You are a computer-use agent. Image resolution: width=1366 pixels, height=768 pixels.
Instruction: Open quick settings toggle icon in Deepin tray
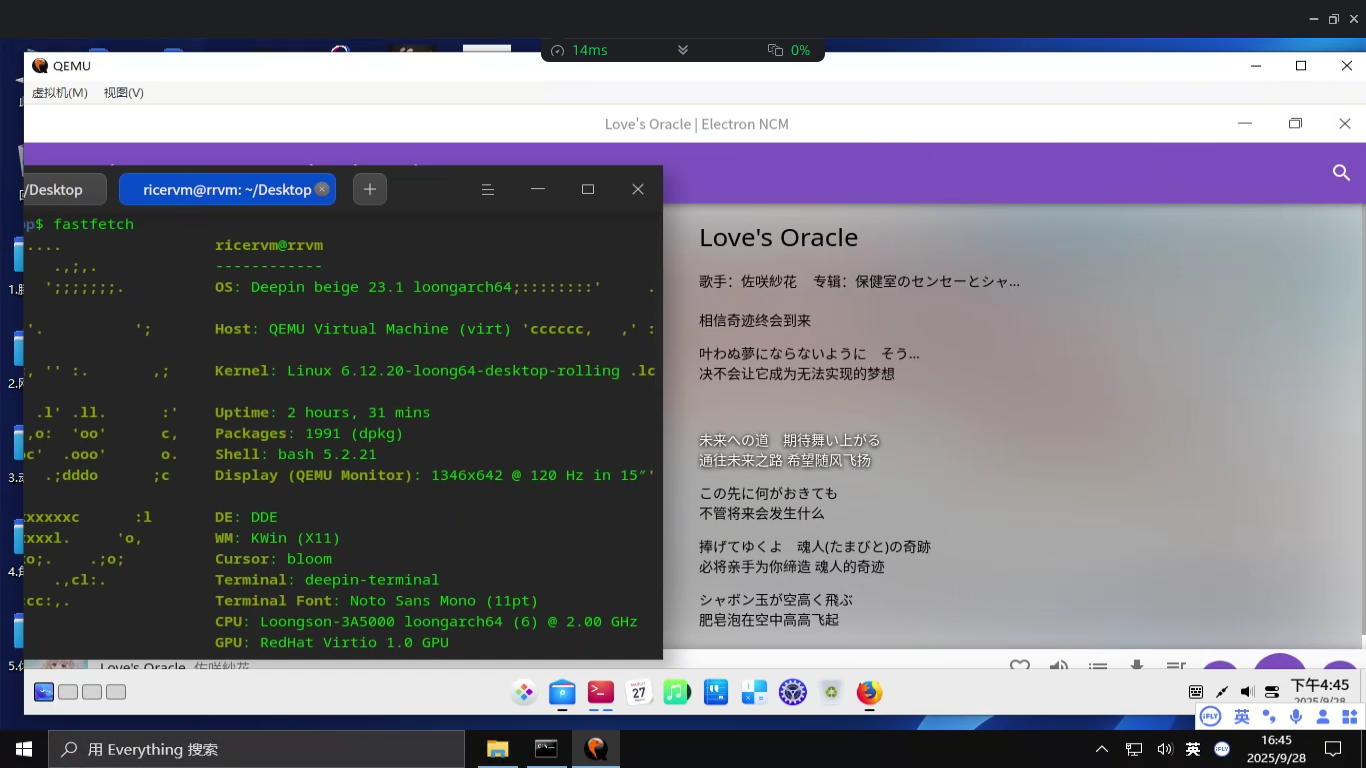(1272, 692)
